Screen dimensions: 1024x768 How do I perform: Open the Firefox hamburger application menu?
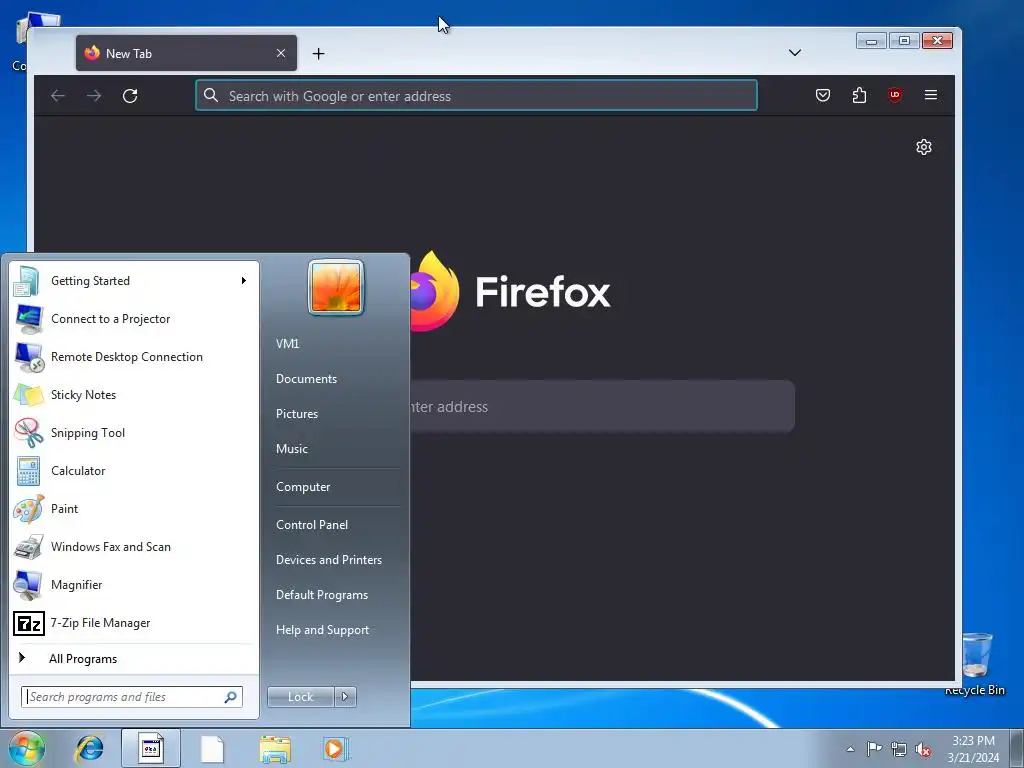[x=931, y=95]
